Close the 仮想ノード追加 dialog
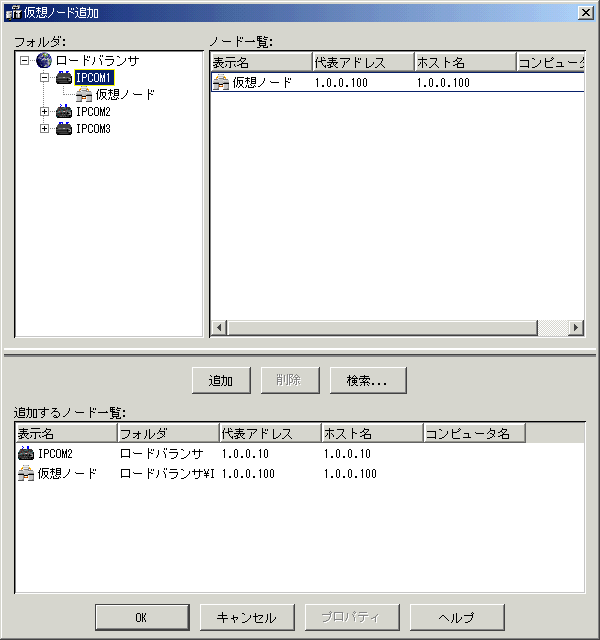The width and height of the screenshot is (600, 640). (586, 13)
